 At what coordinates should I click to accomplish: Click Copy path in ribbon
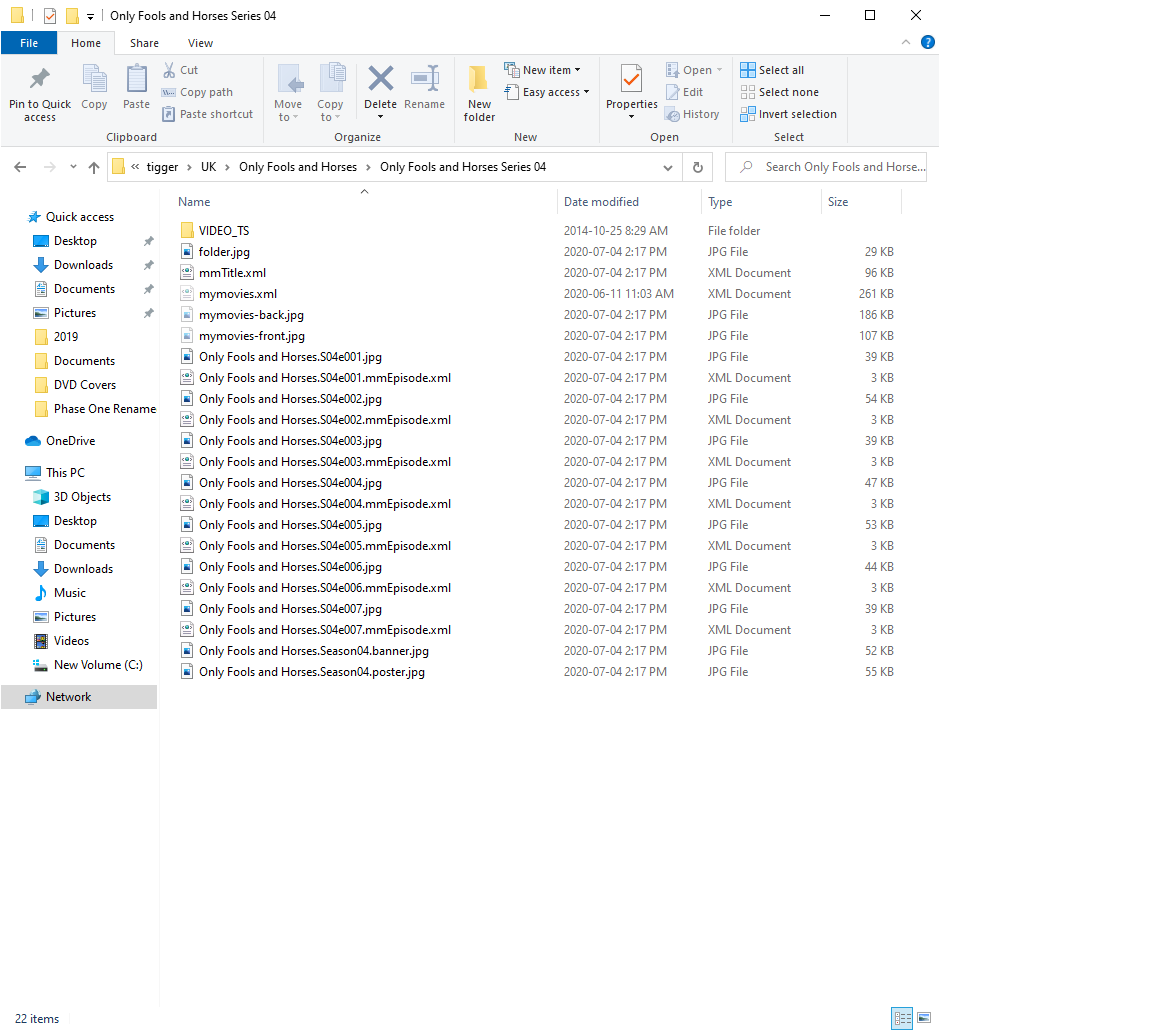tap(198, 92)
